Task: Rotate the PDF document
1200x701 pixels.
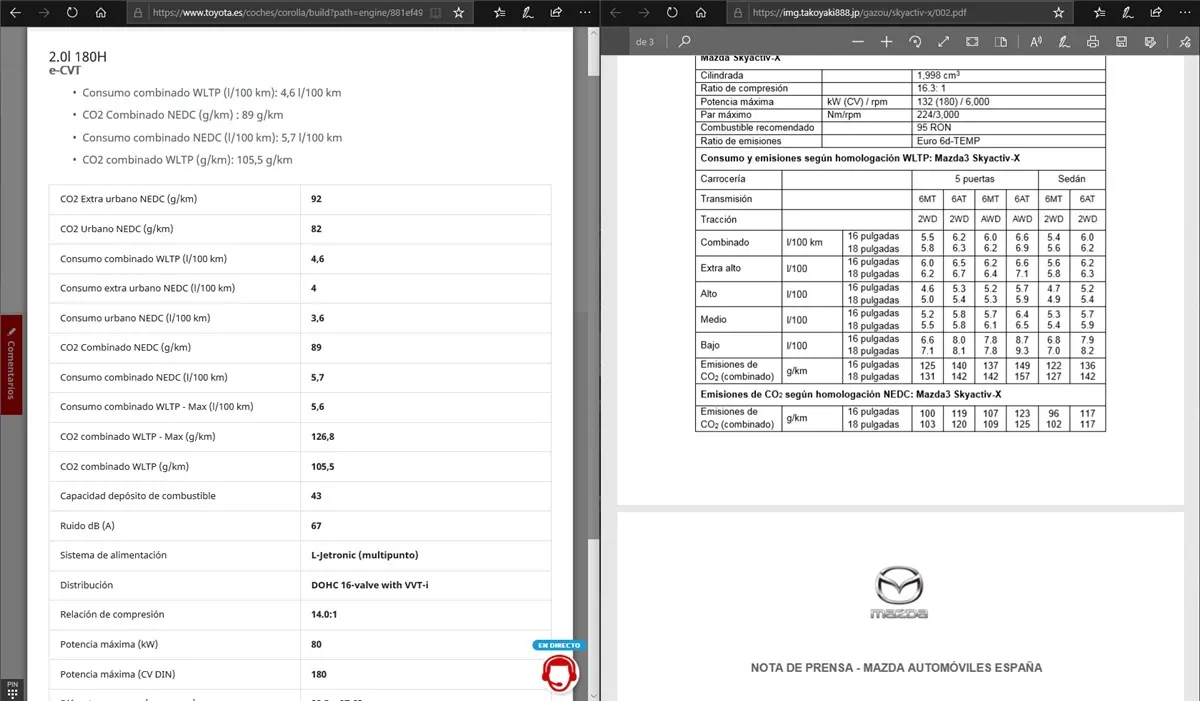Action: pyautogui.click(x=915, y=42)
